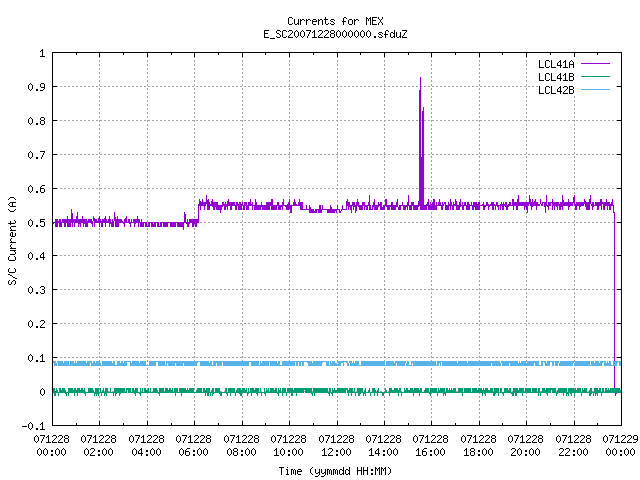The image size is (640, 480).
Task: Click the green LCL41B legend line sample
Action: click(x=595, y=77)
